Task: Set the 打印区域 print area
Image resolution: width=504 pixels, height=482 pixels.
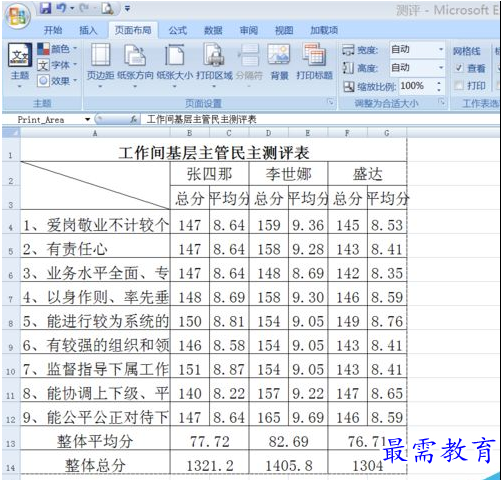Action: click(214, 65)
